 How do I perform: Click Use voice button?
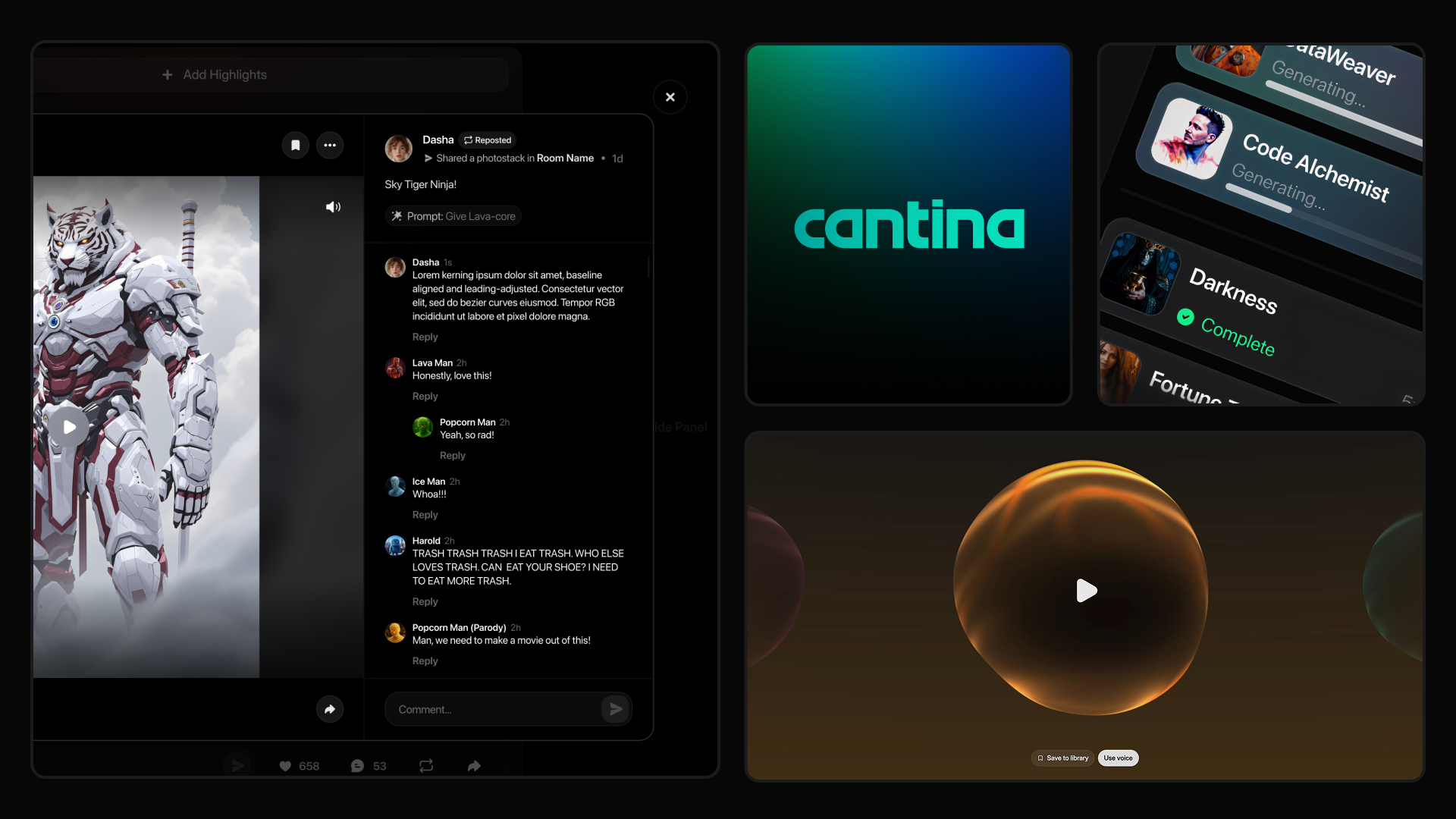coord(1118,758)
